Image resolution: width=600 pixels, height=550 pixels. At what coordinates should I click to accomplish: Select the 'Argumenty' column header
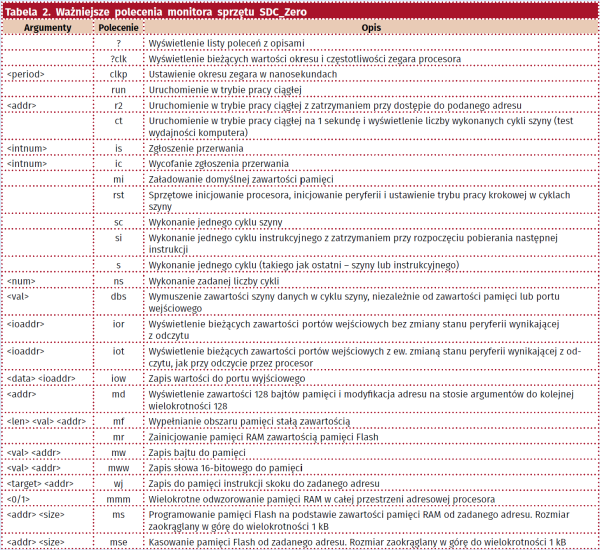(47, 30)
